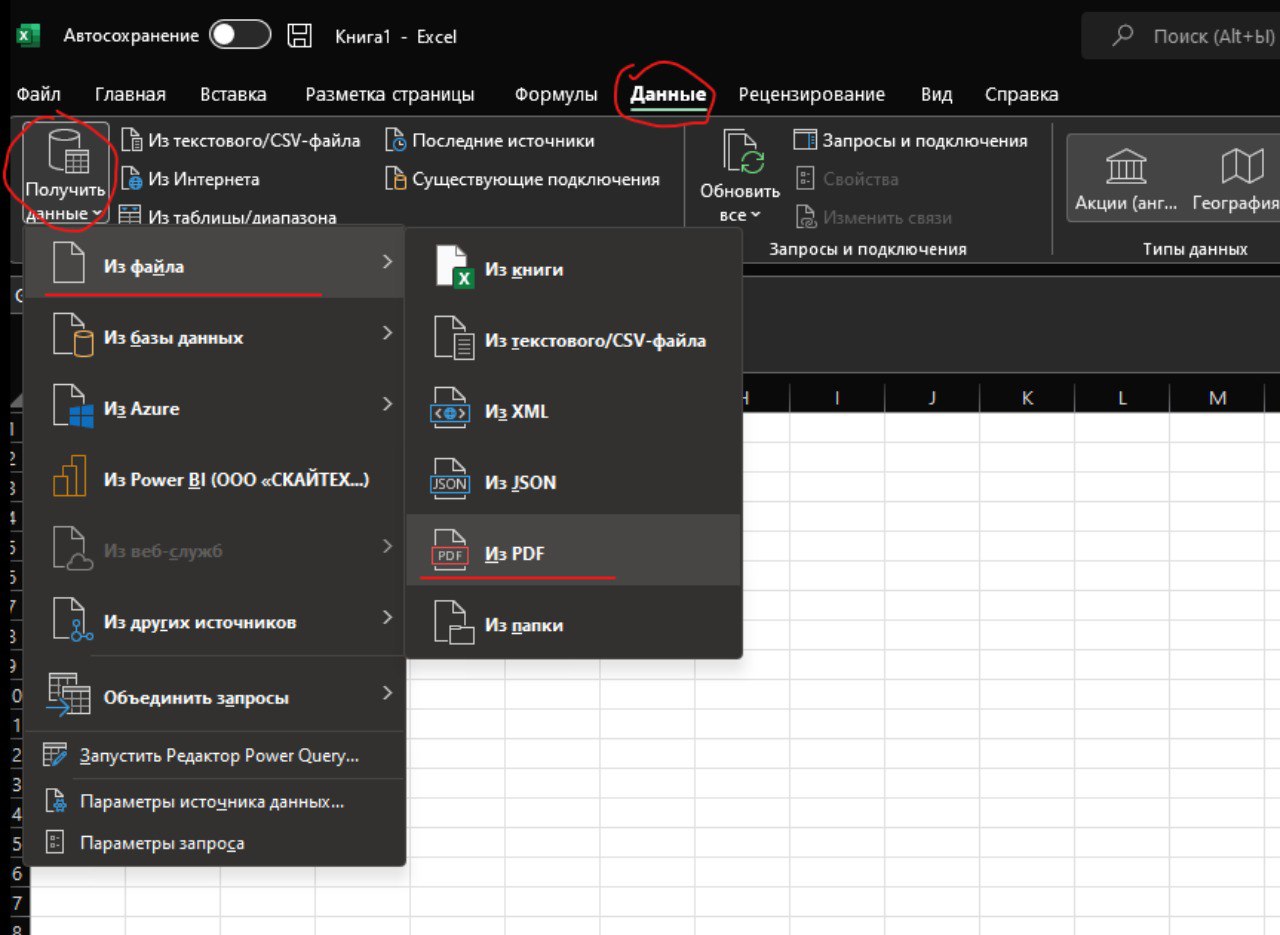Expand the Объединить запросы submenu arrow
Image resolution: width=1280 pixels, height=935 pixels.
pos(387,692)
